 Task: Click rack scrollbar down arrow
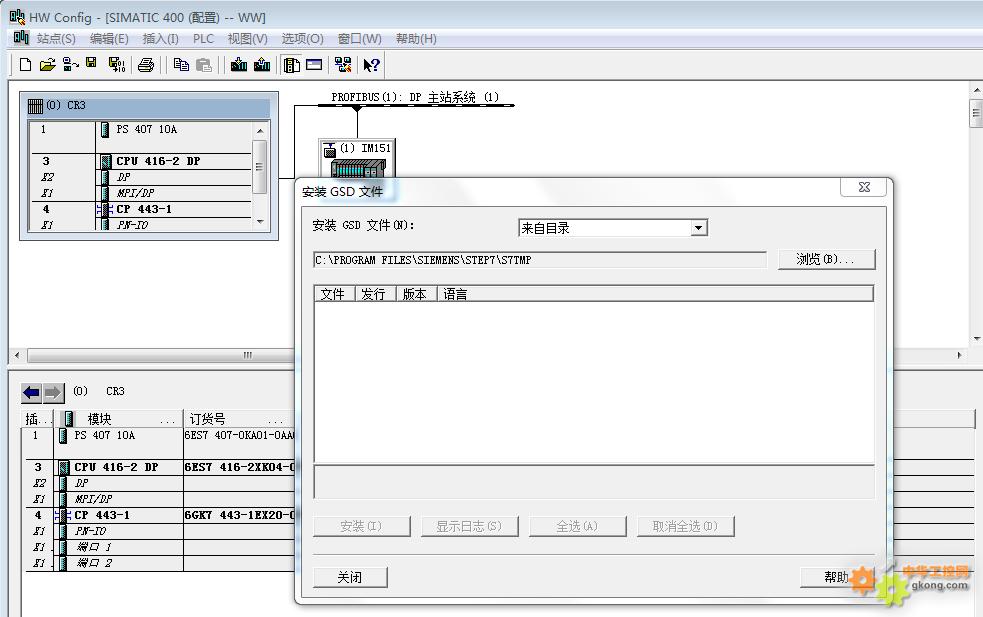click(260, 222)
